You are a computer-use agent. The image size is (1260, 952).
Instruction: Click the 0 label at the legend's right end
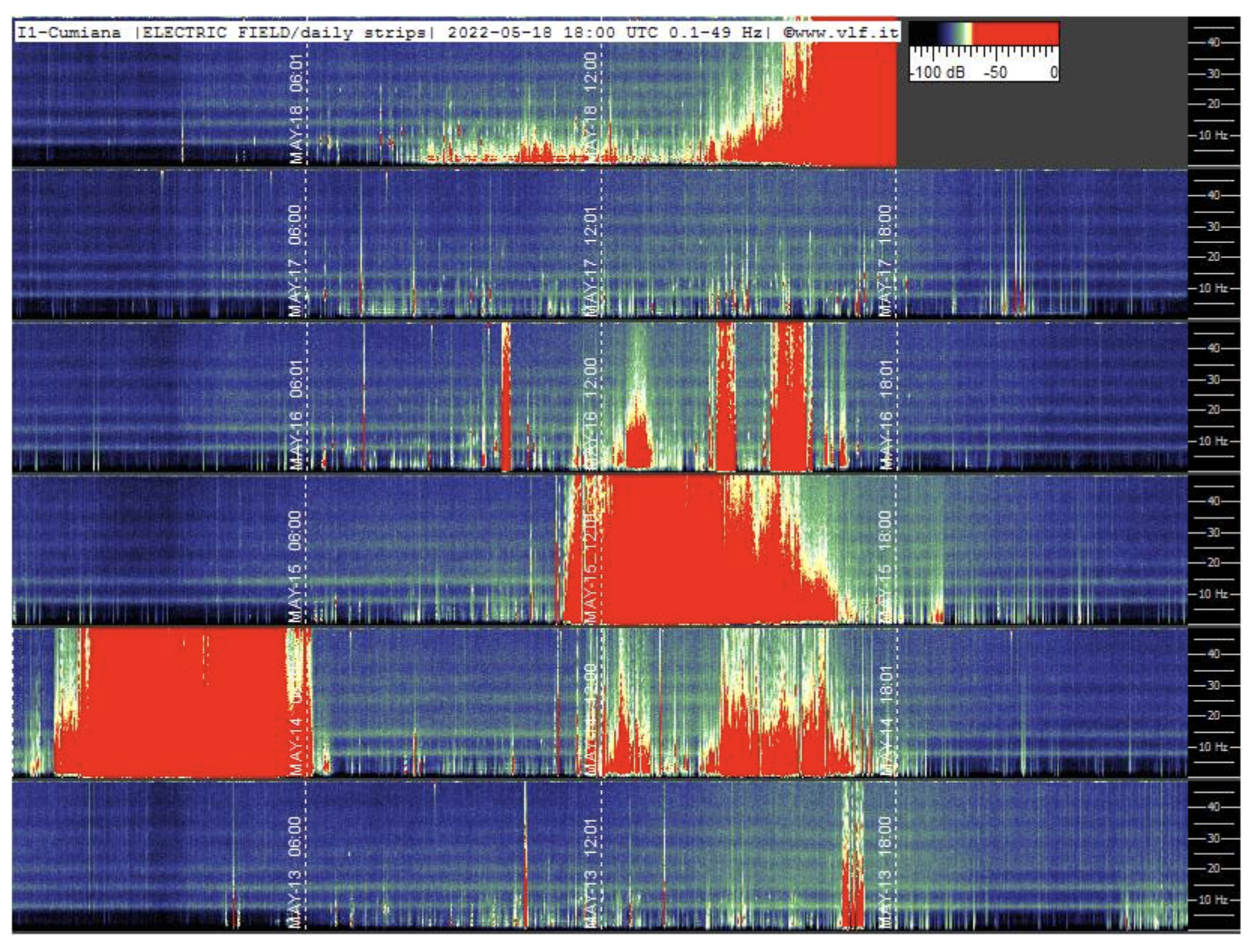pyautogui.click(x=1054, y=73)
